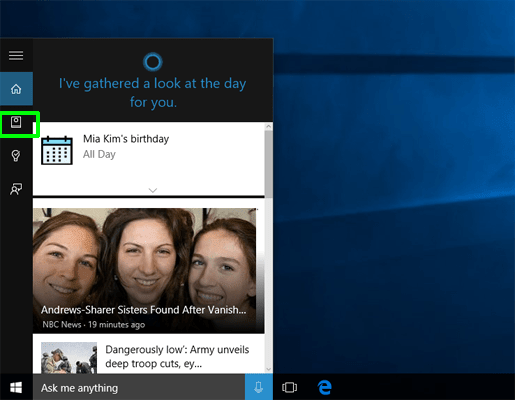Screen dimensions: 515x400
Task: Open the Andrews-Sharer Sisters news story
Action: click(x=149, y=270)
